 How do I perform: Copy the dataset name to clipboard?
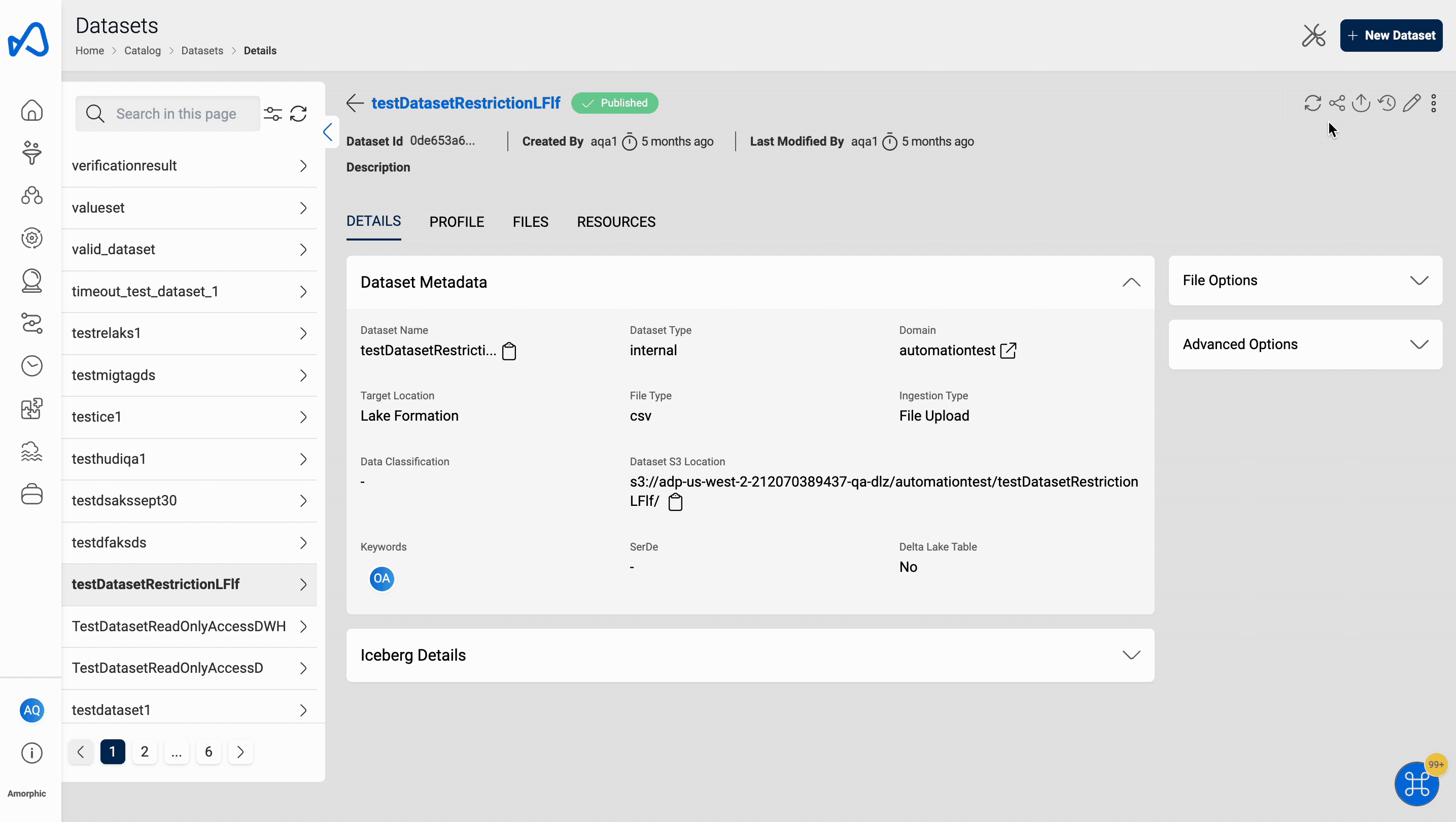point(509,351)
